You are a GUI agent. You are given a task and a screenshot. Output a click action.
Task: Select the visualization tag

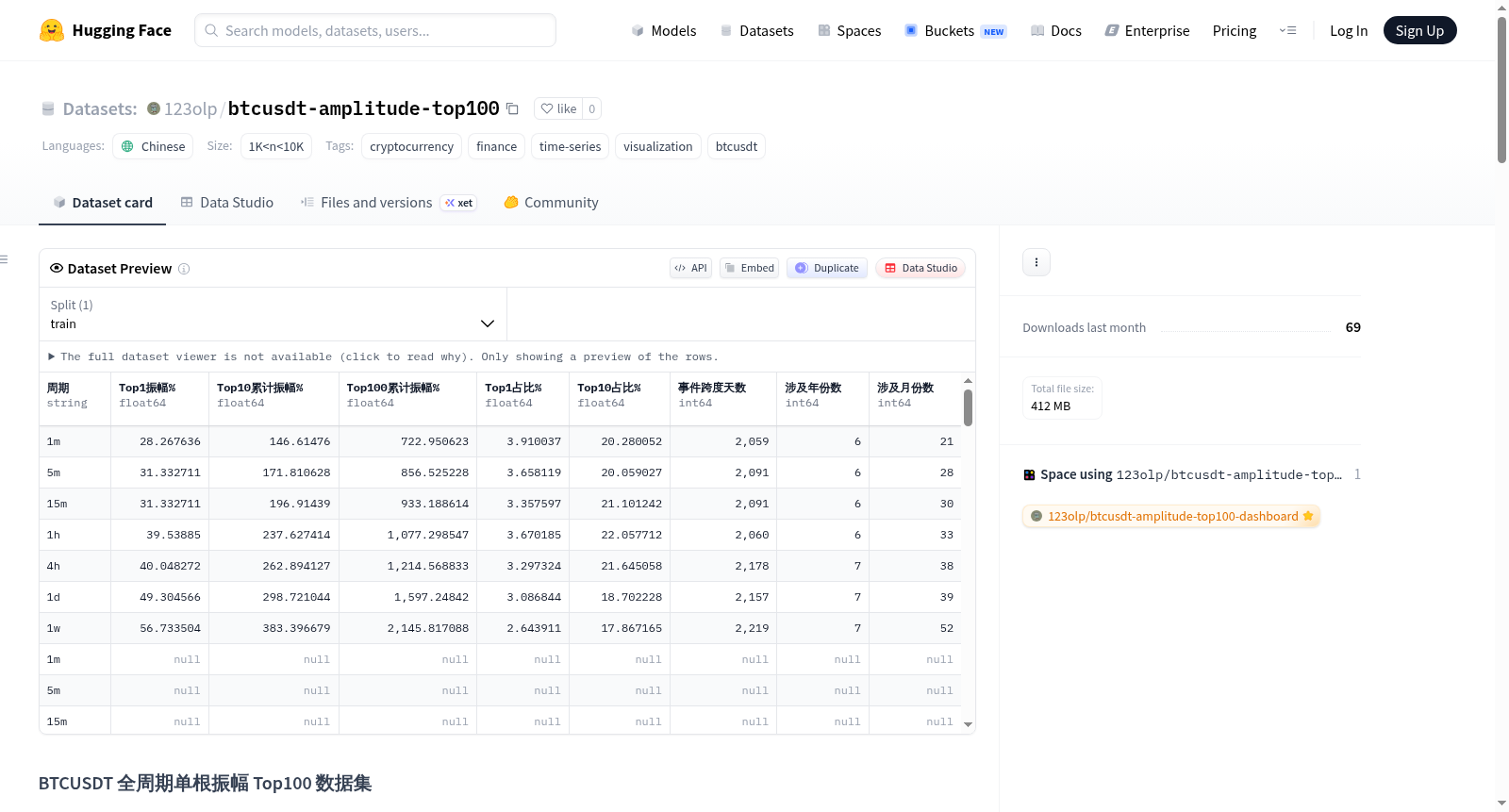point(658,146)
